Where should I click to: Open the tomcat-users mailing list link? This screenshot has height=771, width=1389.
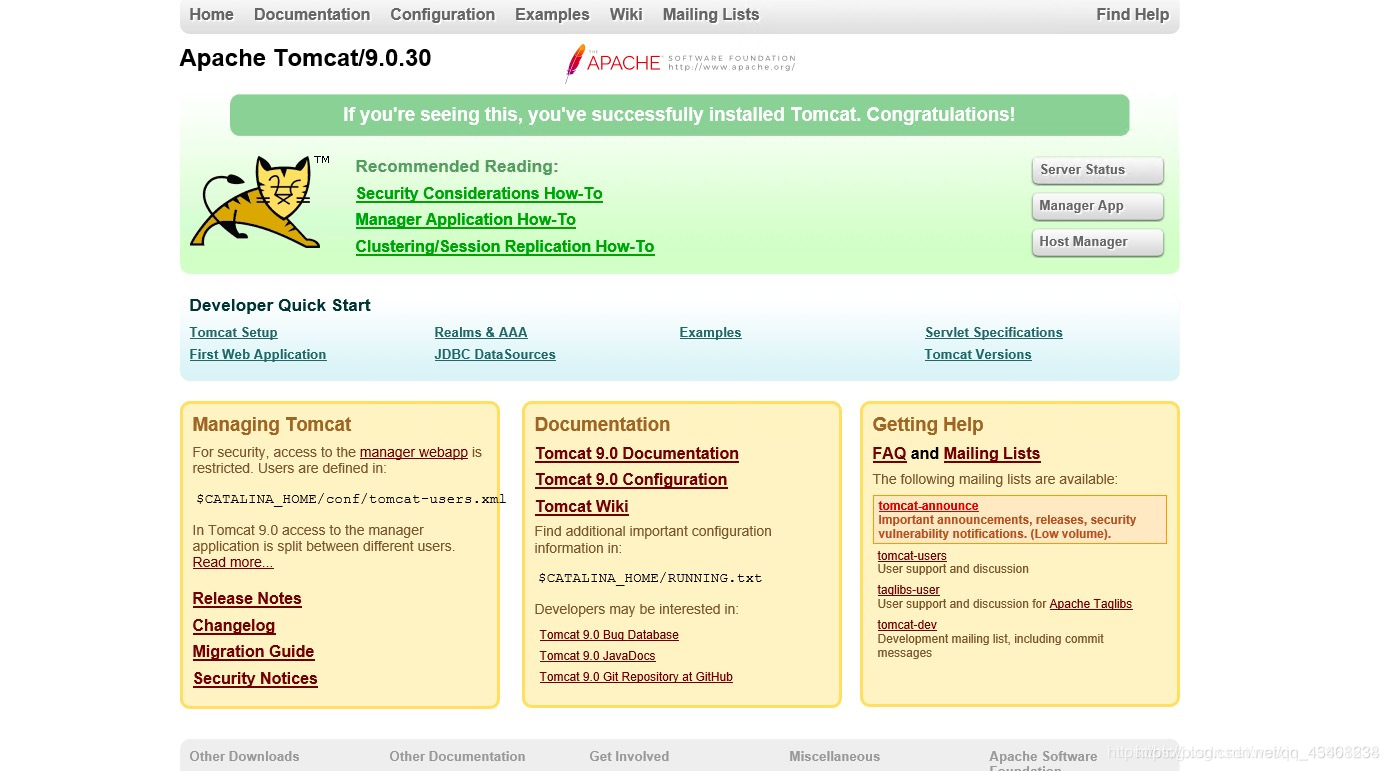[912, 556]
